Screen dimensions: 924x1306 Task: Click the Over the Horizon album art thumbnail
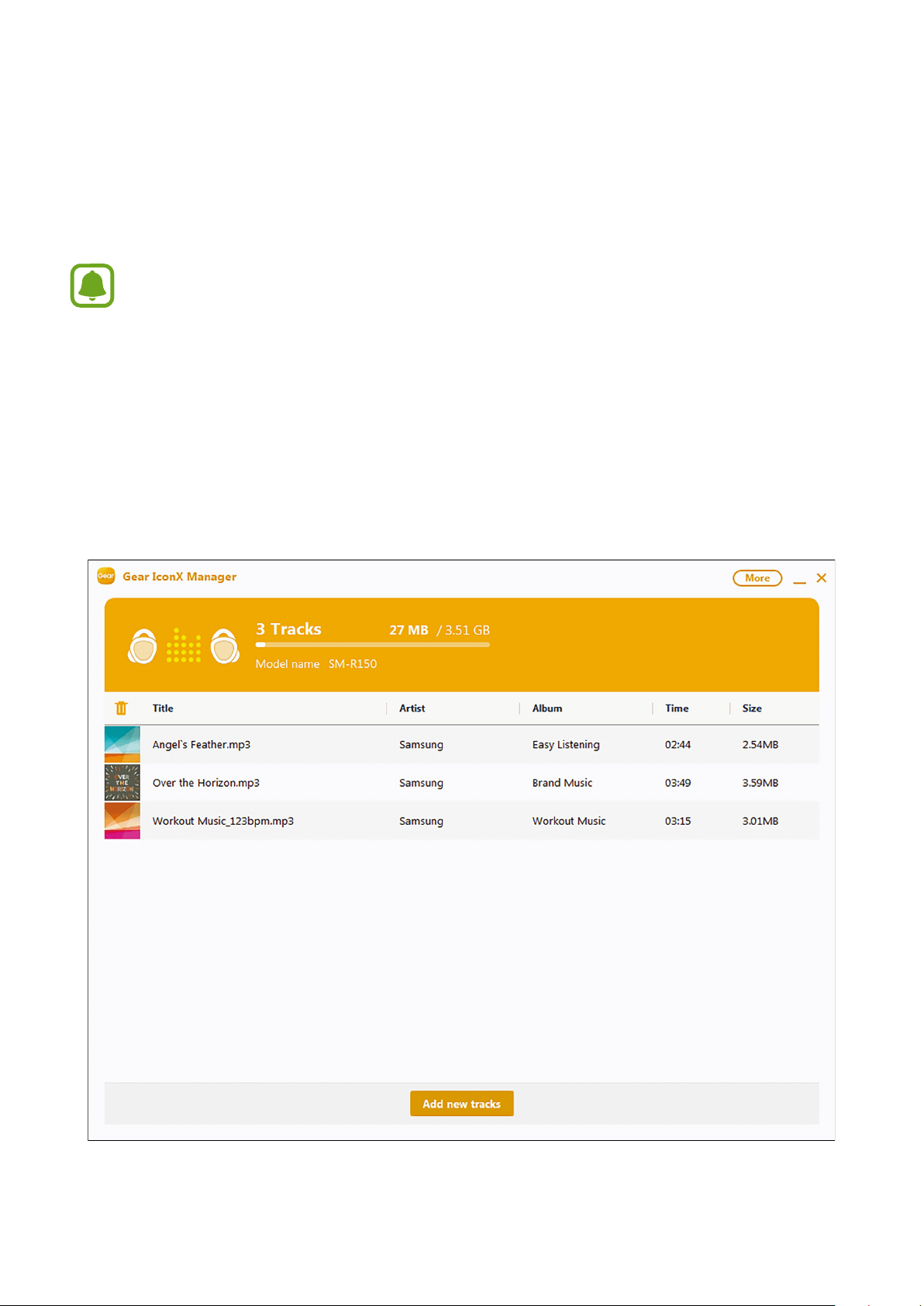point(122,783)
